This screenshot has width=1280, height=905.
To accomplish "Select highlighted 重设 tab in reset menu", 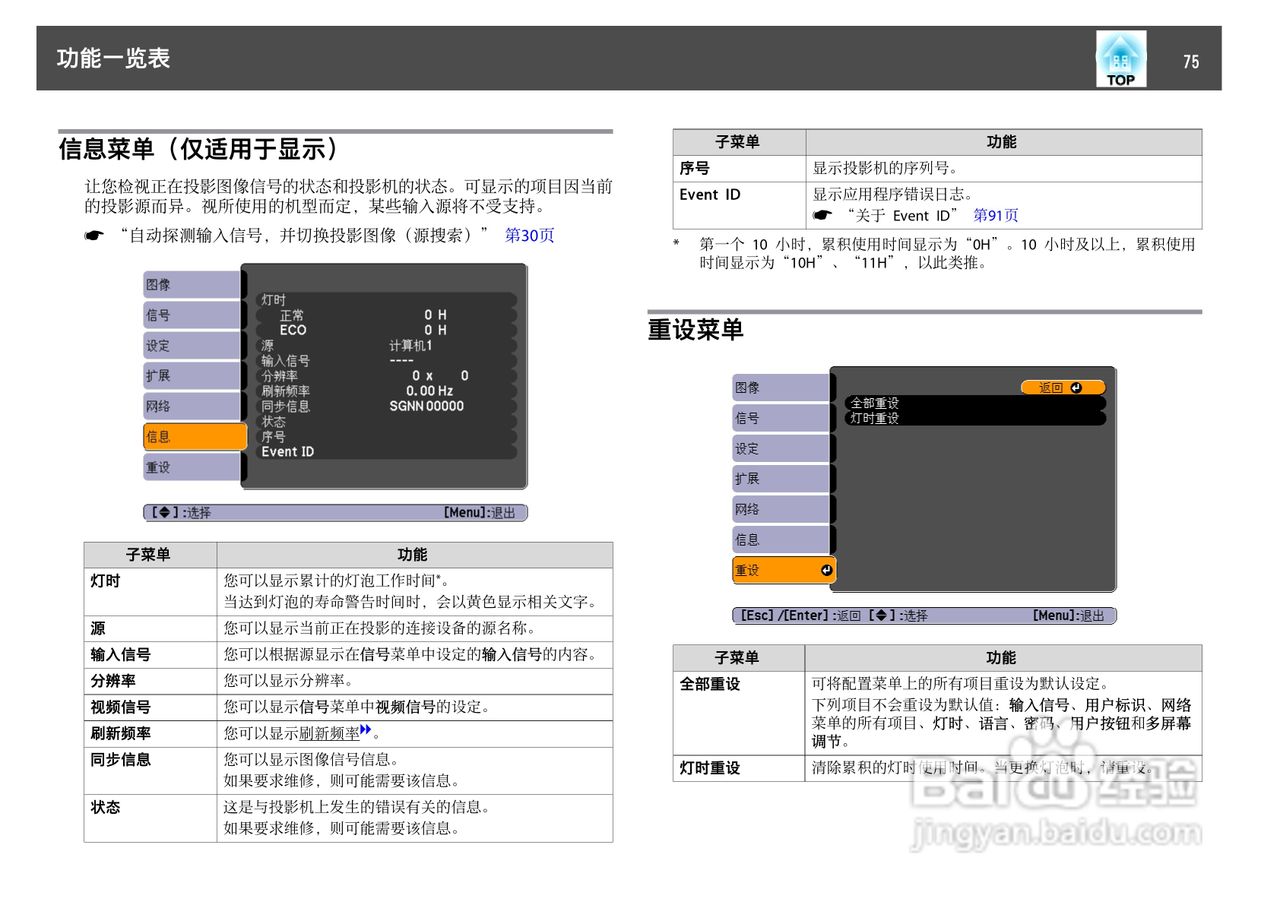I will tap(784, 570).
